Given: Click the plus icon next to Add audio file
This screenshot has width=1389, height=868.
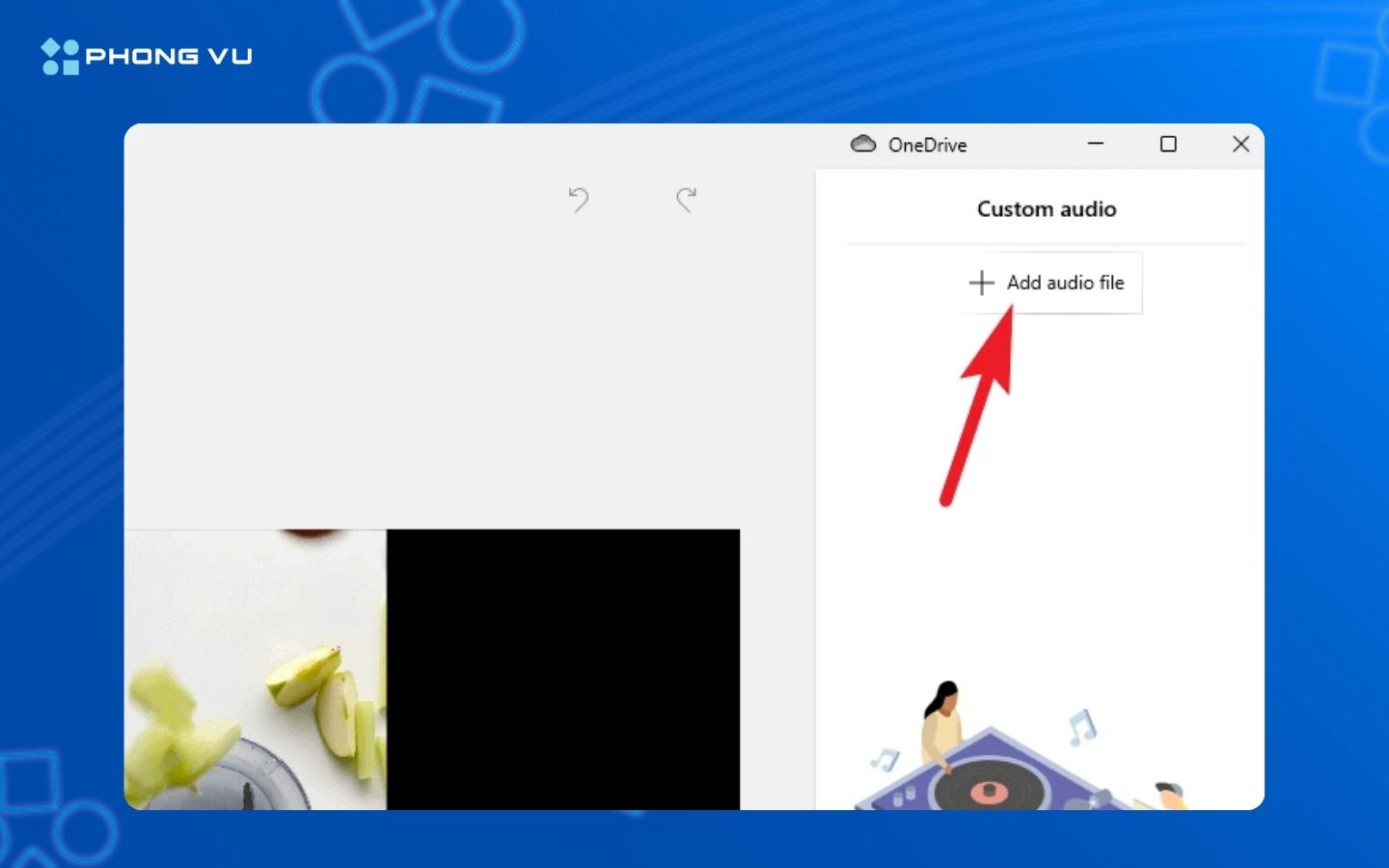Looking at the screenshot, I should coord(980,283).
